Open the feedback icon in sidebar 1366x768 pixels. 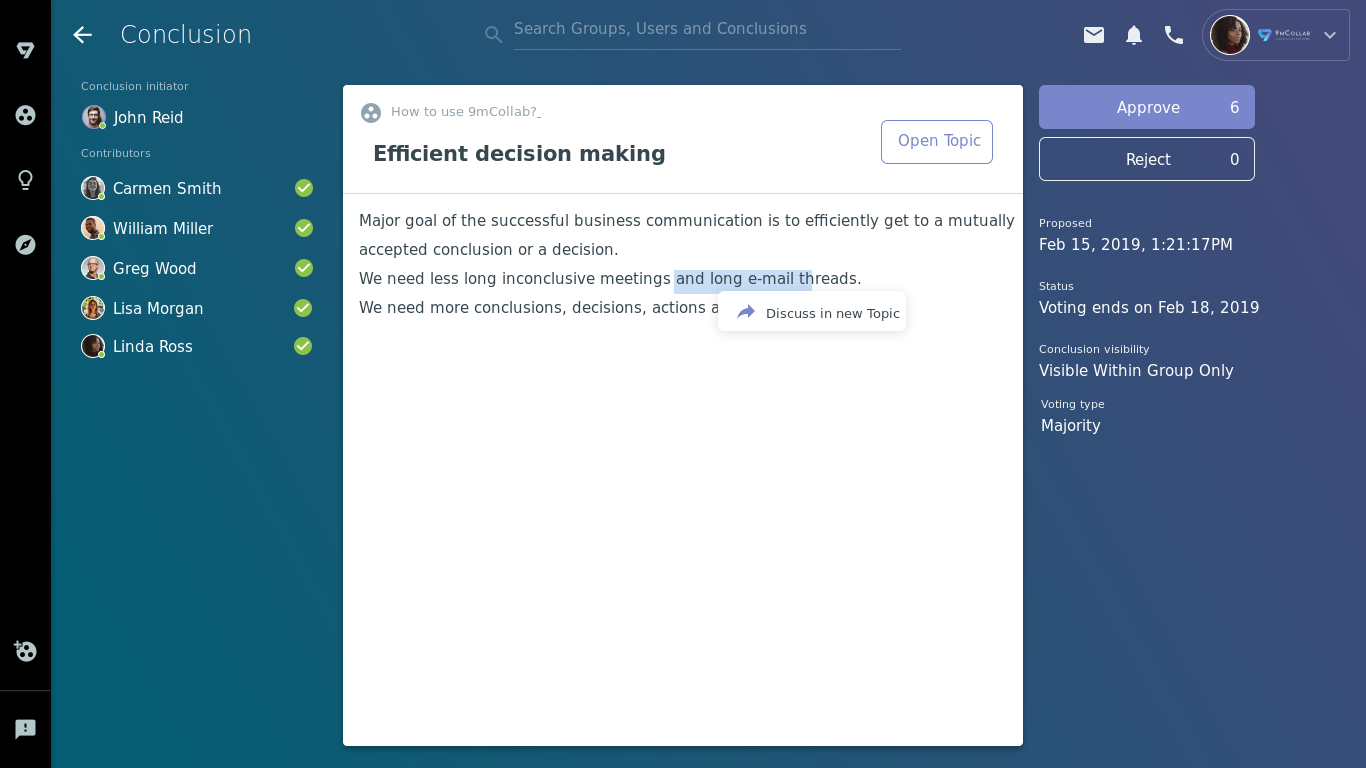click(x=26, y=729)
